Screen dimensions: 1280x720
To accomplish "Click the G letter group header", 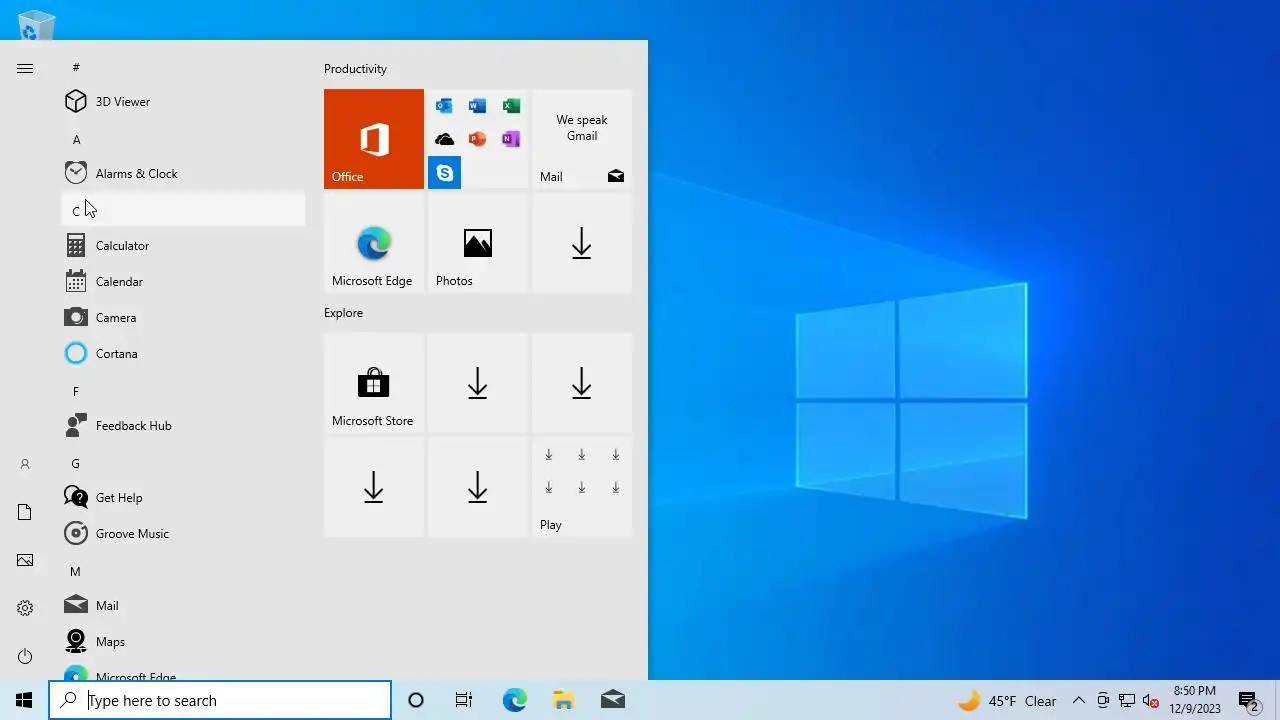I will click(x=183, y=463).
